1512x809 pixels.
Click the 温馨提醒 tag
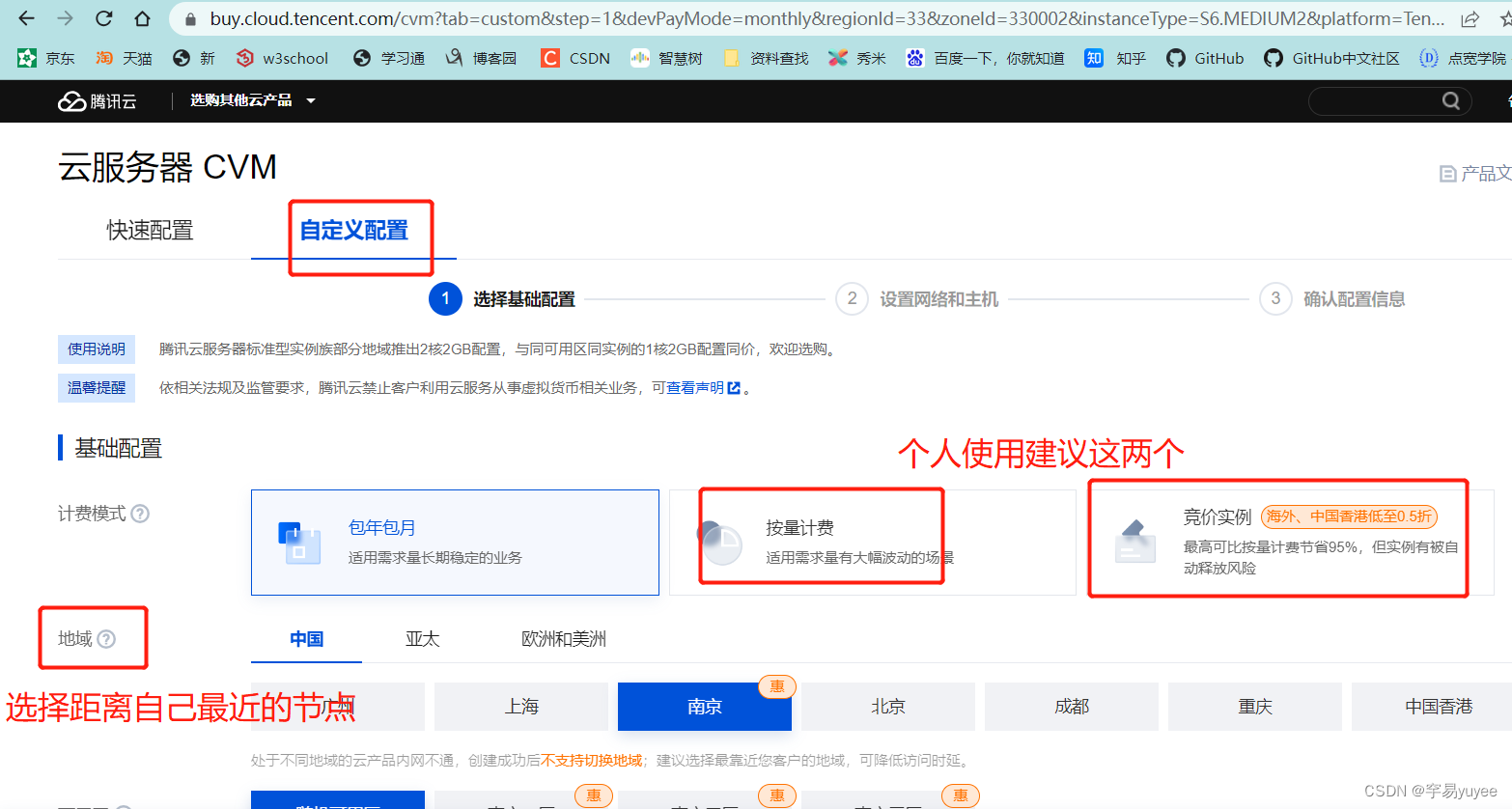[97, 388]
